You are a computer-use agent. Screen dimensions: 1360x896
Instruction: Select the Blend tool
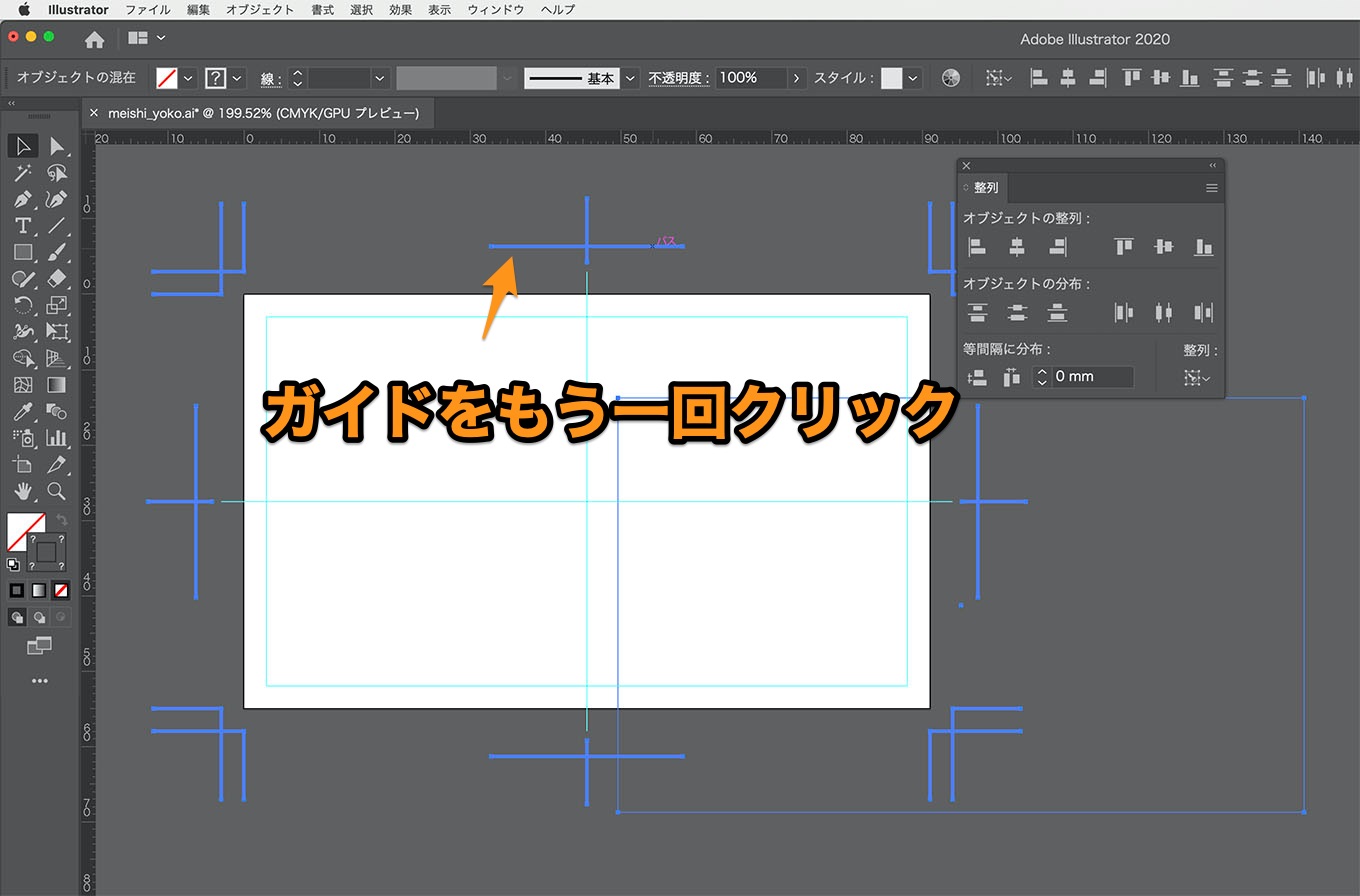[57, 411]
